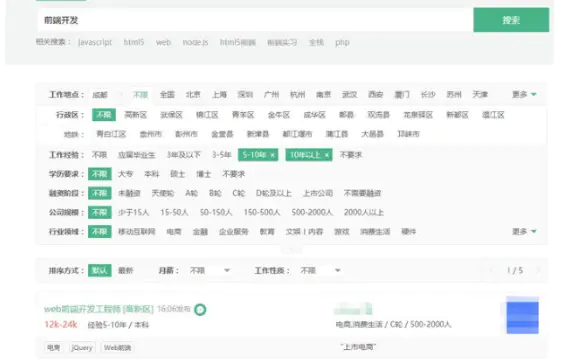This screenshot has height=363, width=585.
Task: Go to next results page arrow
Action: (538, 270)
